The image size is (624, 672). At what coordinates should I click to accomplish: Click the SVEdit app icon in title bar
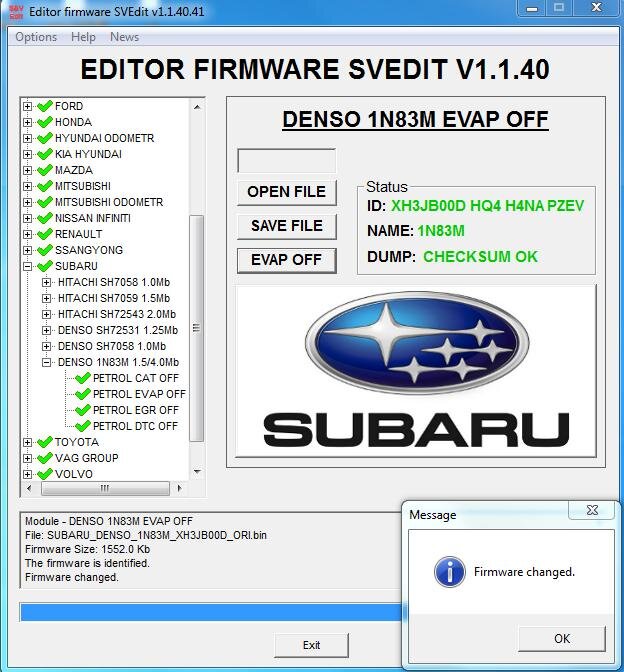point(16,12)
